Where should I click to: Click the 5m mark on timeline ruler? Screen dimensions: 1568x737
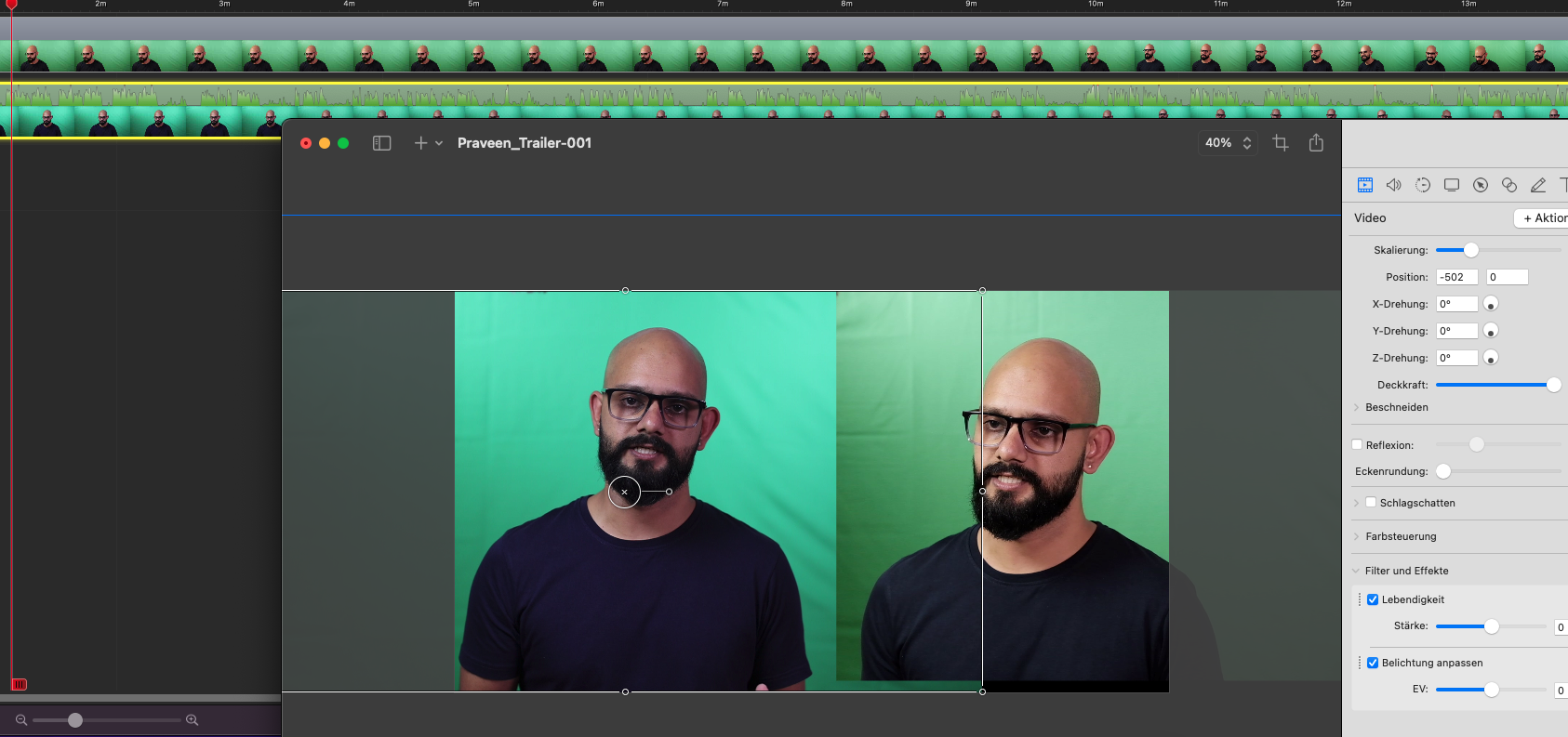[473, 5]
